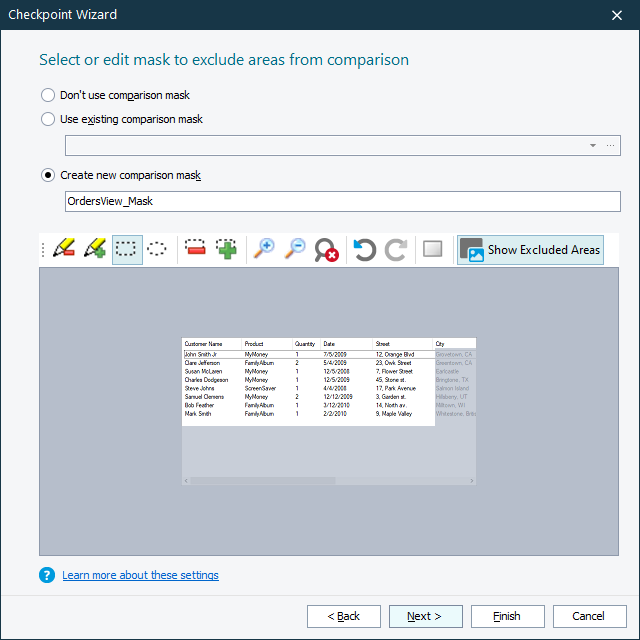The image size is (640, 640).
Task: Select Don't use comparison mask option
Action: click(48, 95)
